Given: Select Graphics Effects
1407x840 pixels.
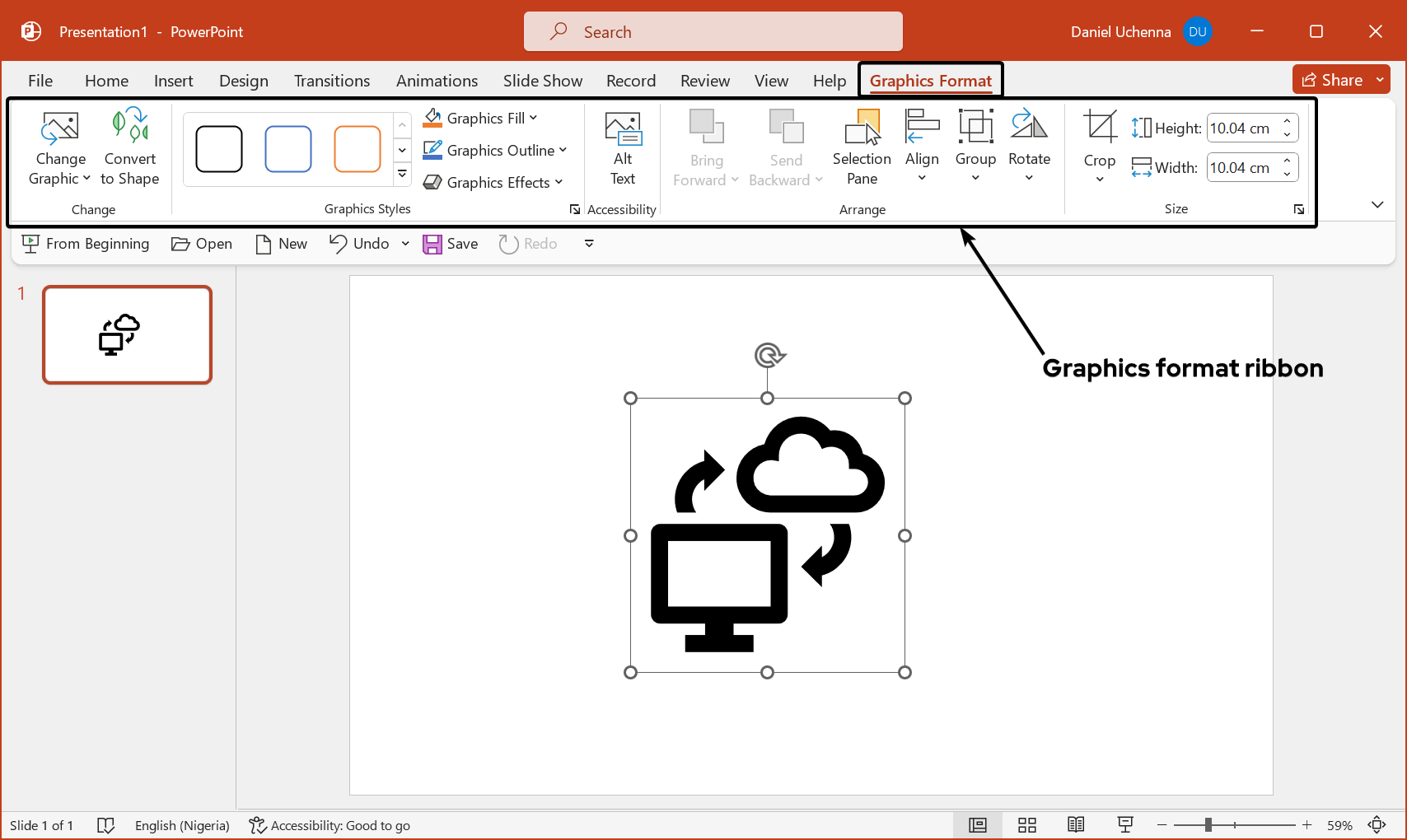Looking at the screenshot, I should coord(493,182).
